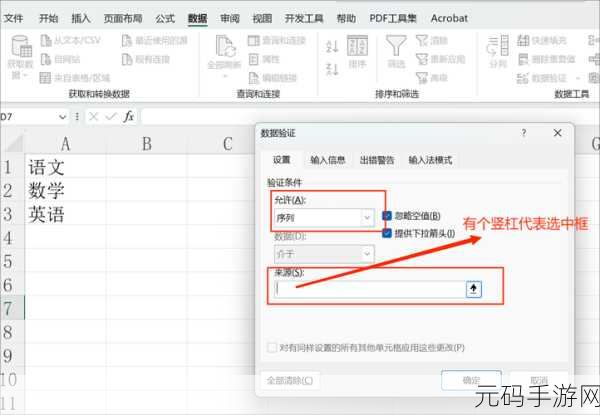Expand the Refresh All dropdown arrow
The width and height of the screenshot is (600, 415).
(225, 76)
